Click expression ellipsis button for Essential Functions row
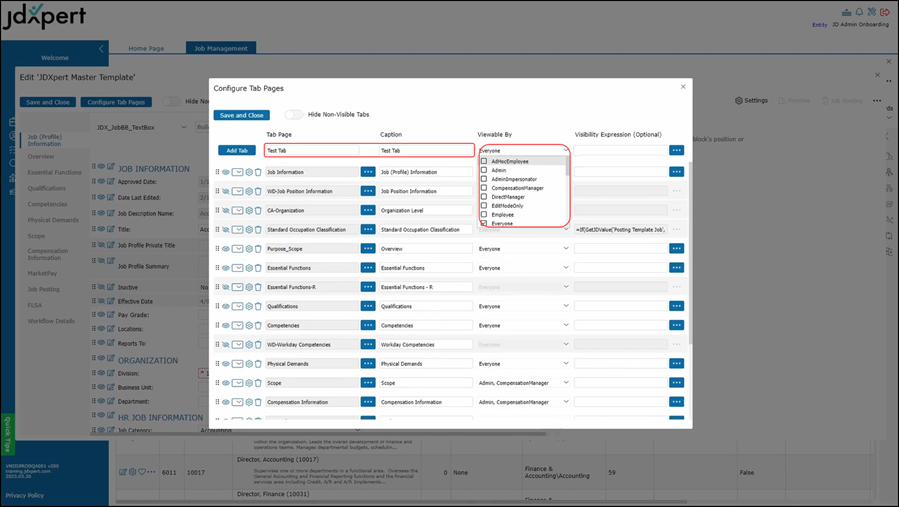This screenshot has height=508, width=899. point(677,268)
